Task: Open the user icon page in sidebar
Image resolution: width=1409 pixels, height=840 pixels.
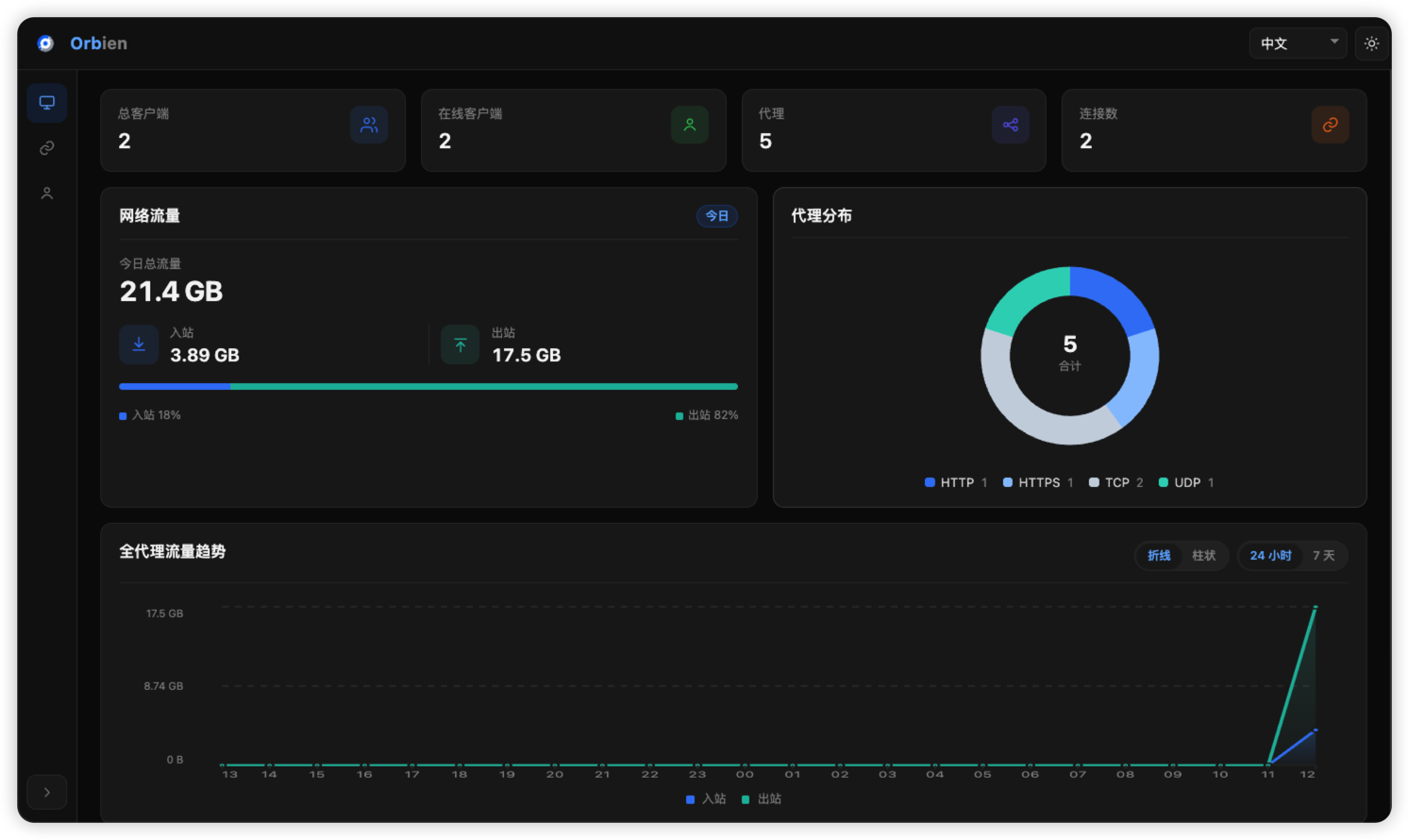Action: (47, 193)
